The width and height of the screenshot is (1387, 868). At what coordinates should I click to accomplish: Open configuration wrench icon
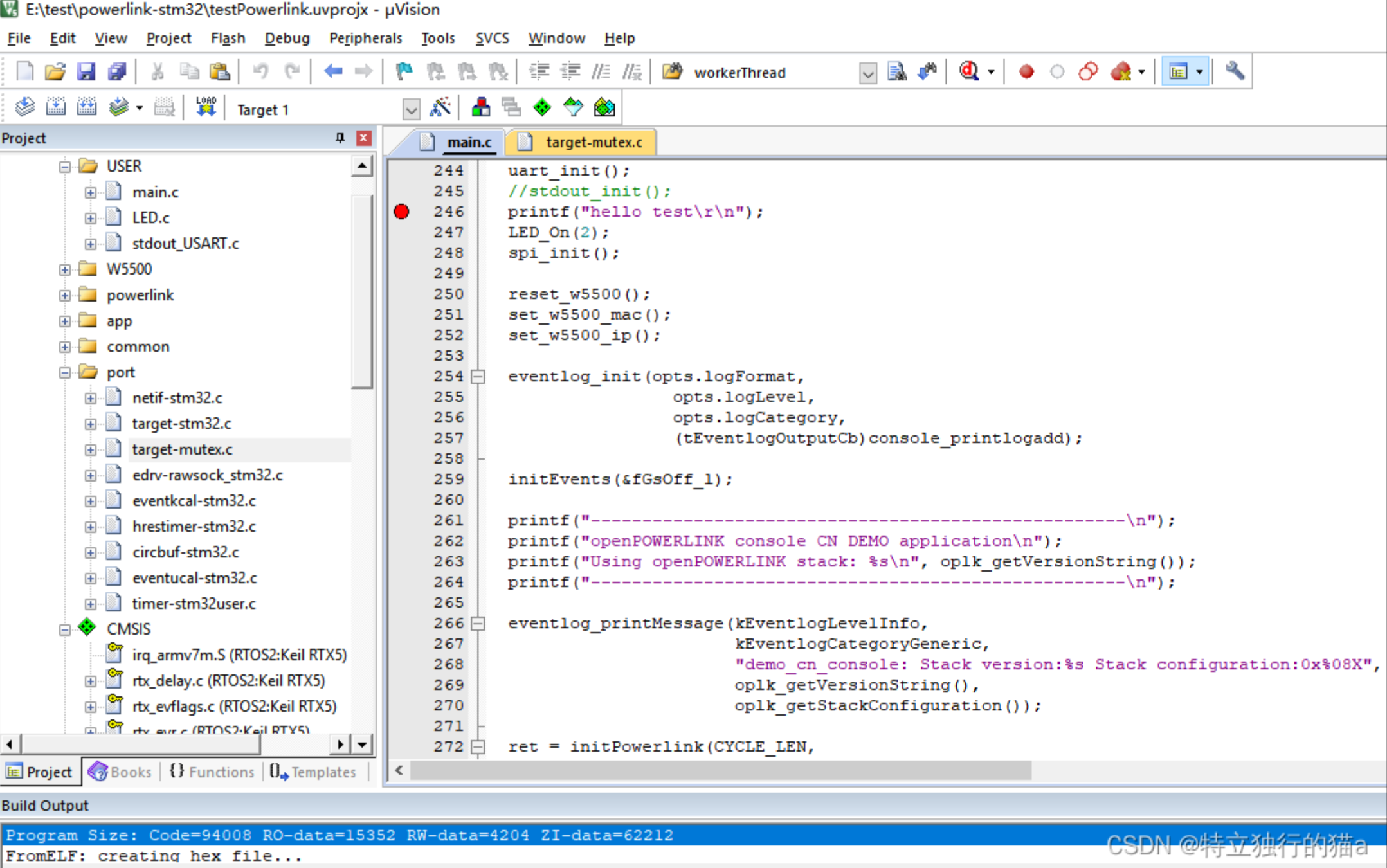point(1235,71)
